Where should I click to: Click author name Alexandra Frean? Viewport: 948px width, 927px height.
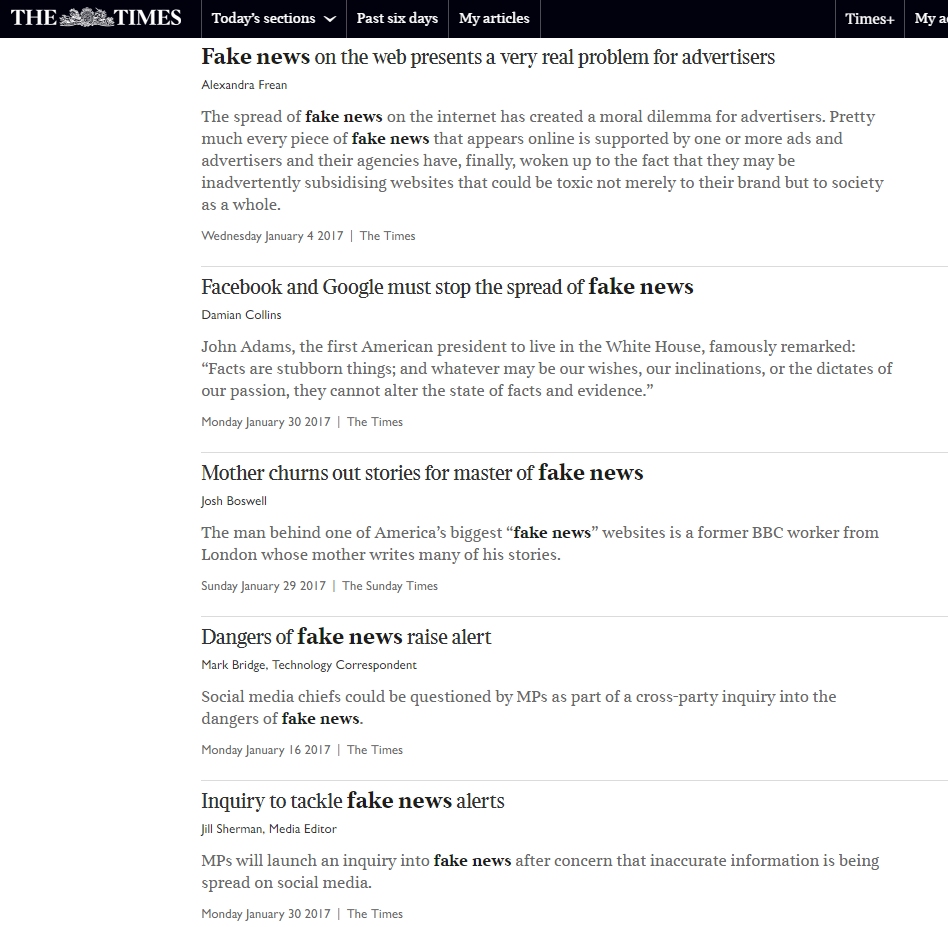click(244, 85)
